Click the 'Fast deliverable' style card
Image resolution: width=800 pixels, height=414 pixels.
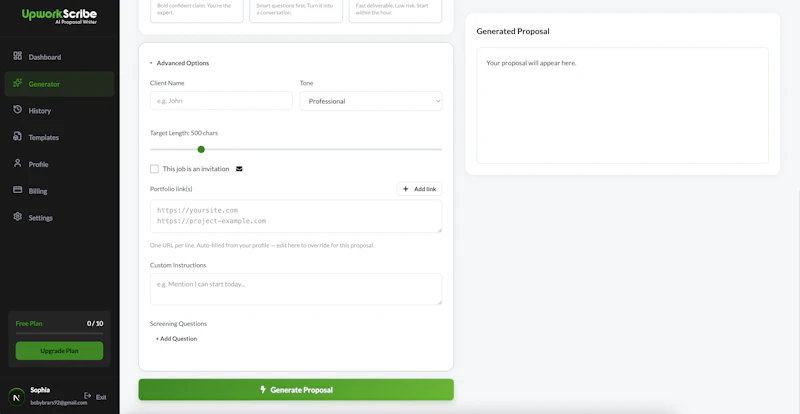[x=395, y=10]
